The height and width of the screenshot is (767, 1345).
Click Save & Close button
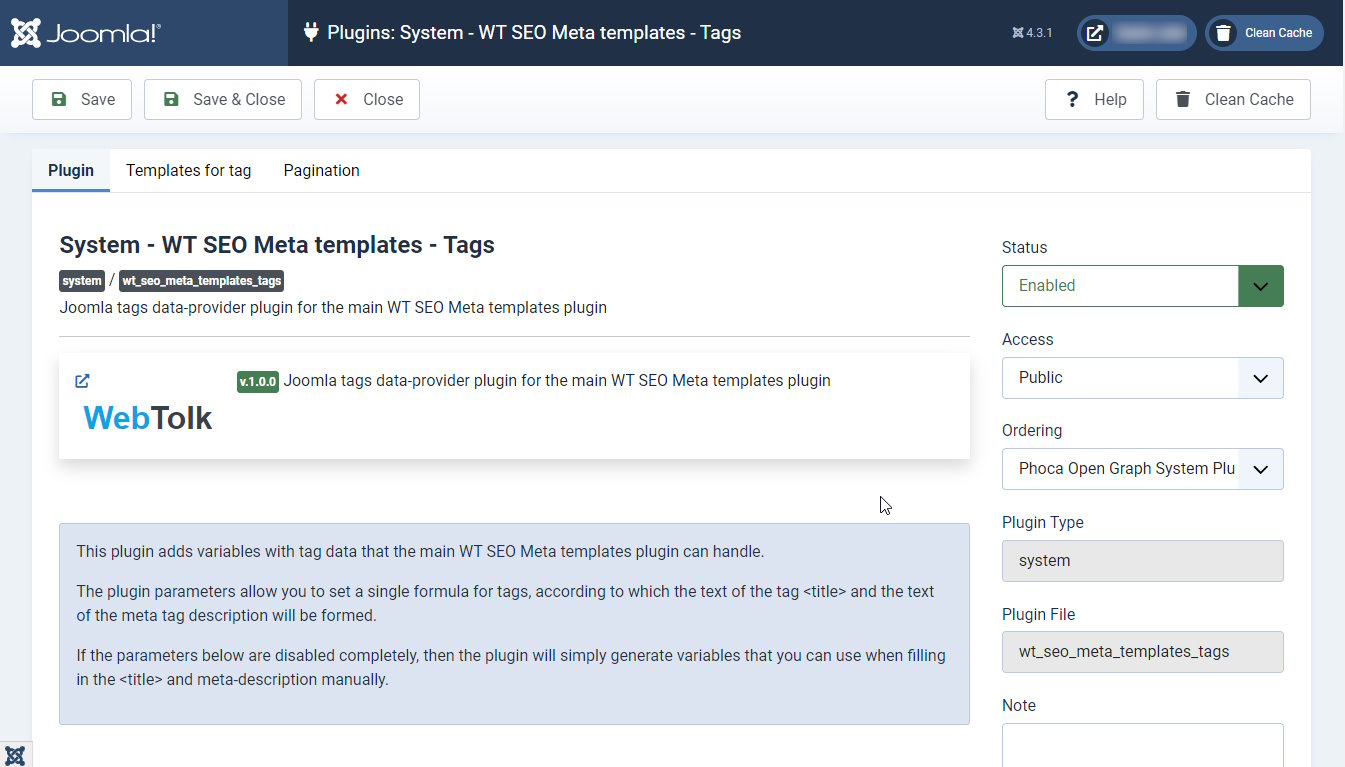(x=223, y=100)
